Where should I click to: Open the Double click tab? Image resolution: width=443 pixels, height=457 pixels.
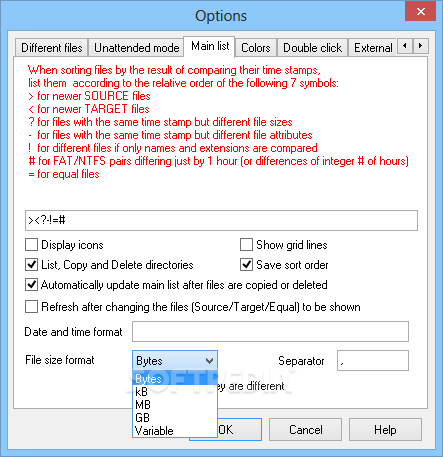click(312, 48)
